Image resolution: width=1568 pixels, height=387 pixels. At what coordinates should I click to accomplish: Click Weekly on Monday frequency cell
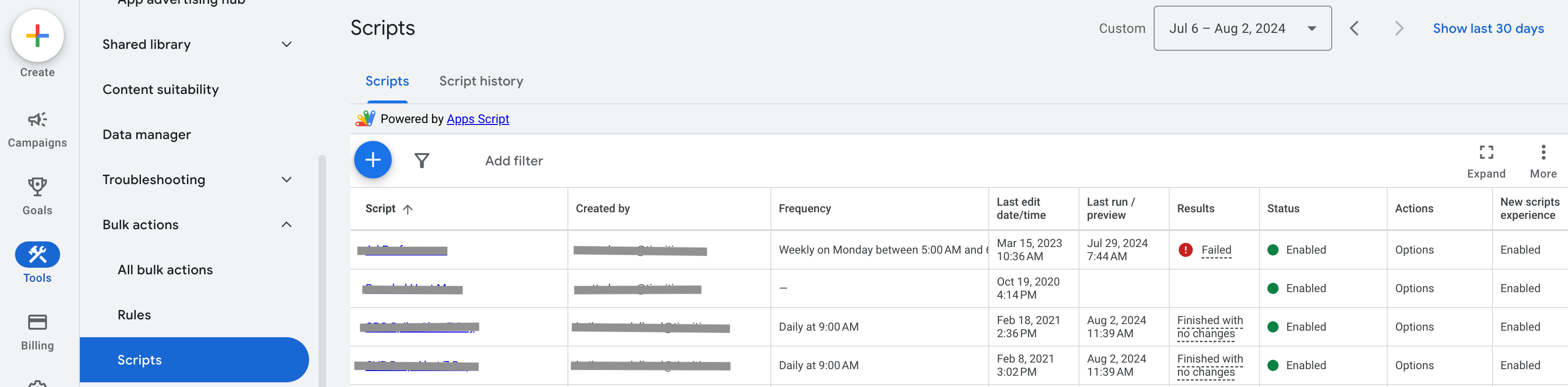click(x=879, y=250)
